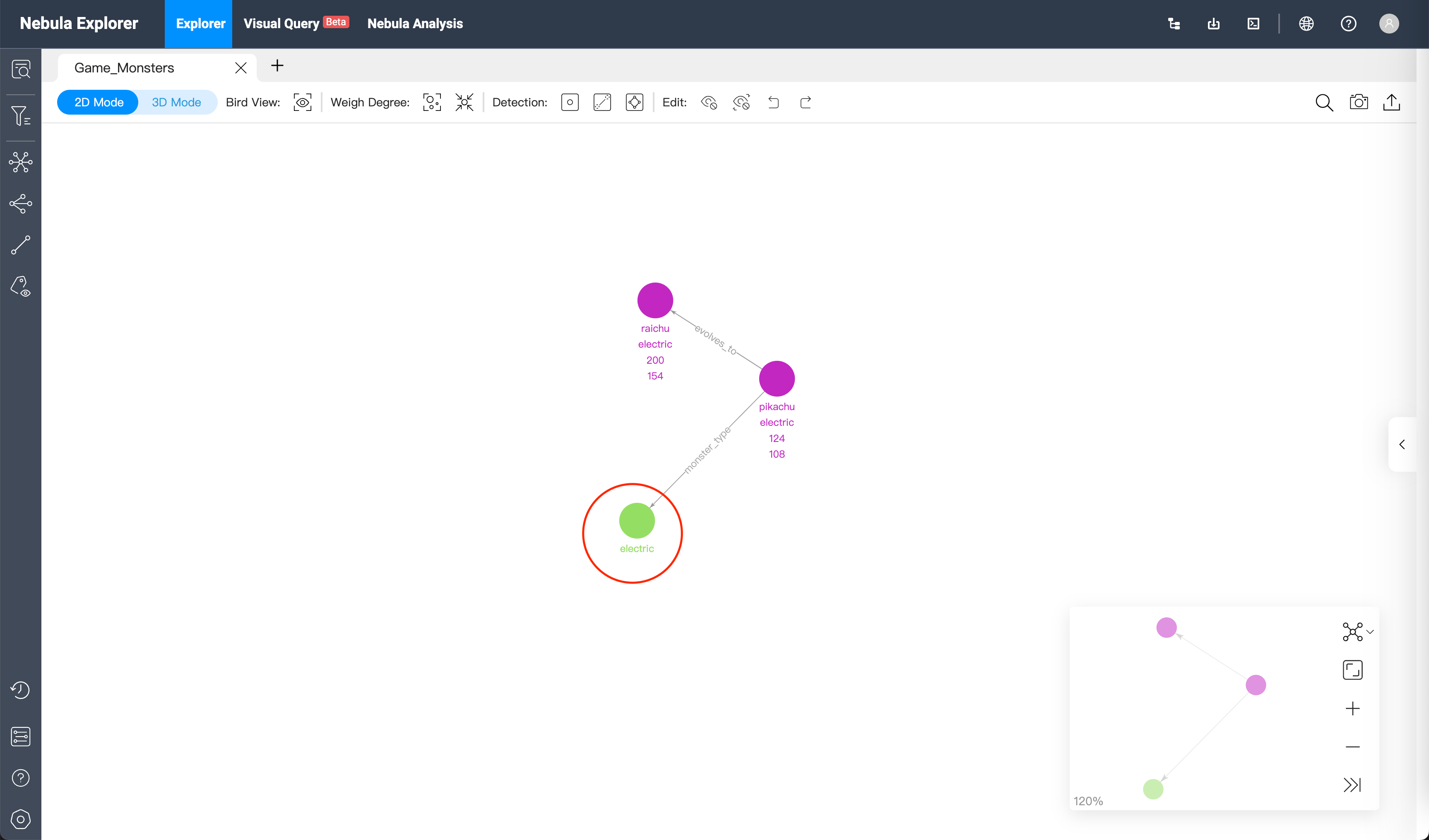
Task: Click the 120% zoom level text
Action: (x=1087, y=801)
